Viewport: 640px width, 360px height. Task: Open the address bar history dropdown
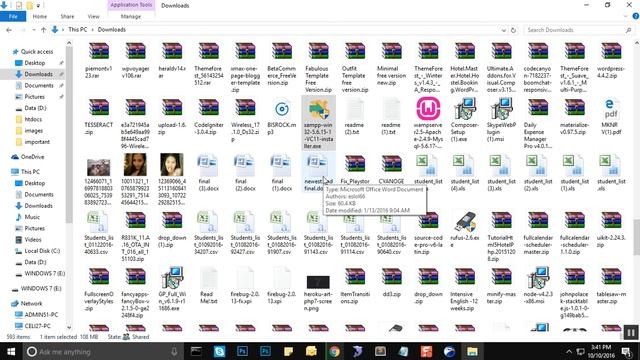click(504, 30)
